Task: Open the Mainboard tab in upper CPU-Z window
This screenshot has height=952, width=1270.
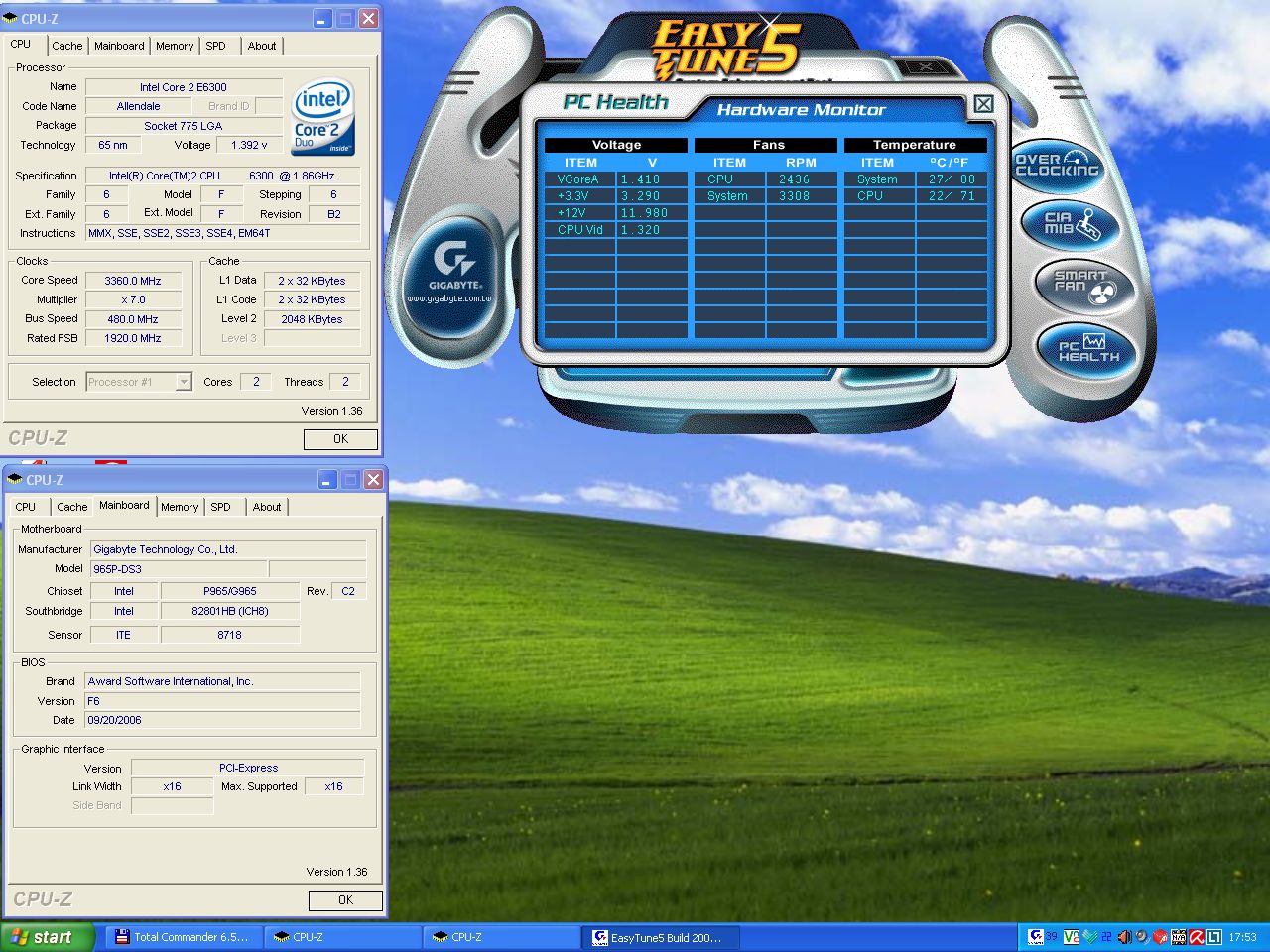Action: (119, 46)
